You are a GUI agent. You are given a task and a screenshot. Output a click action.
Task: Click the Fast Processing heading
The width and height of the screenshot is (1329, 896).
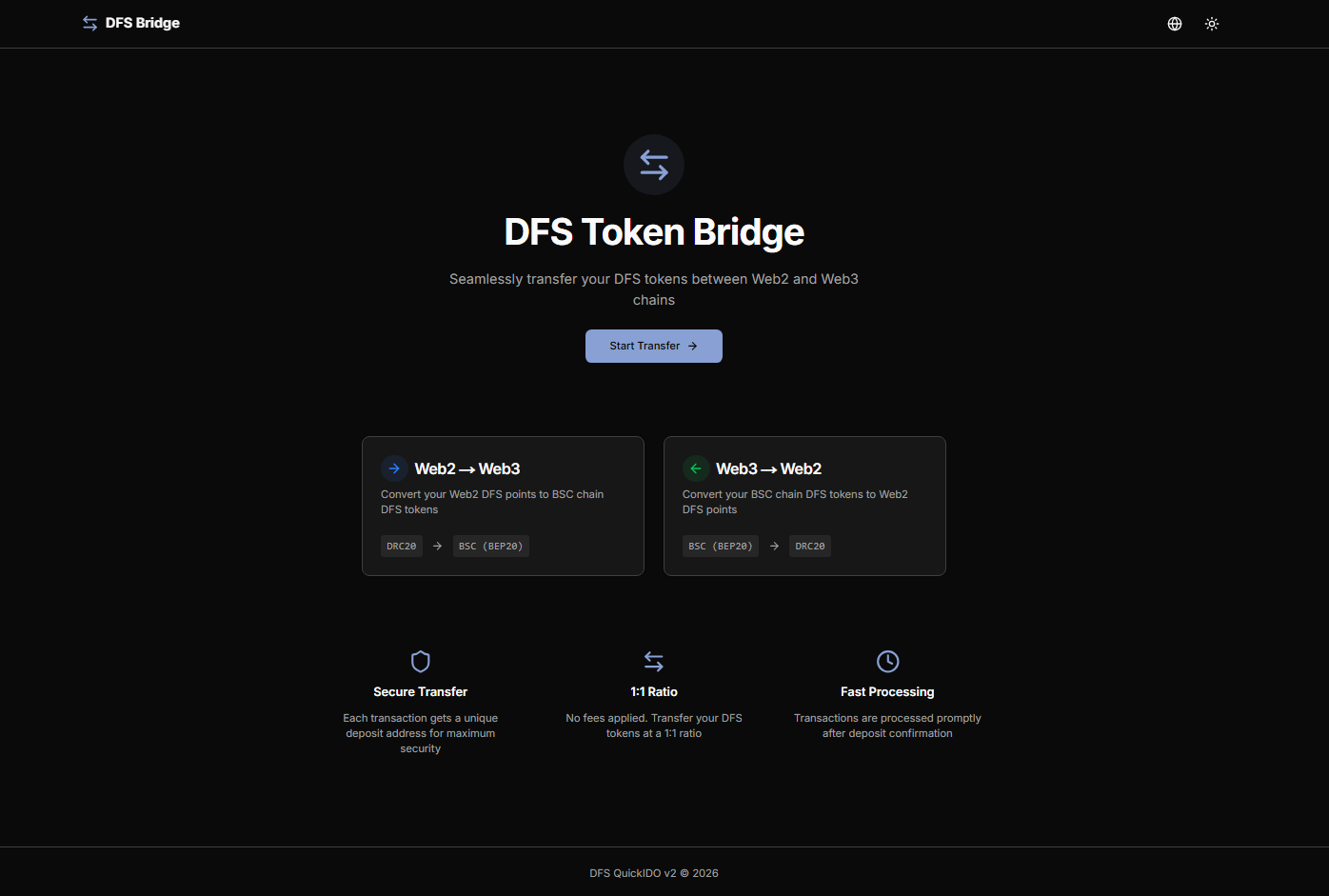click(887, 692)
